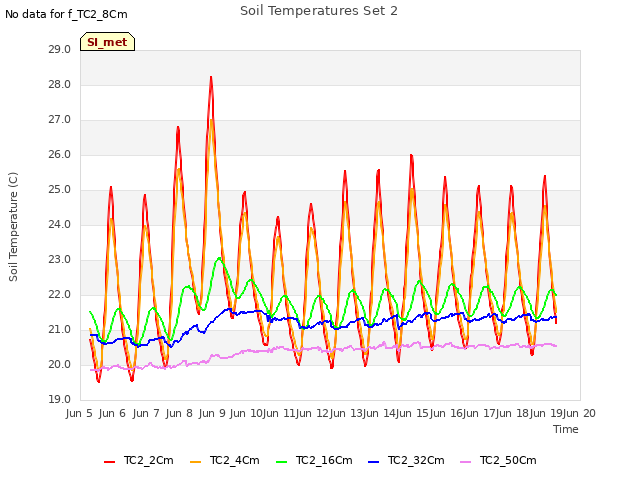
Task: Click the Jun 9 x-axis tick label
Action: click(x=212, y=413)
